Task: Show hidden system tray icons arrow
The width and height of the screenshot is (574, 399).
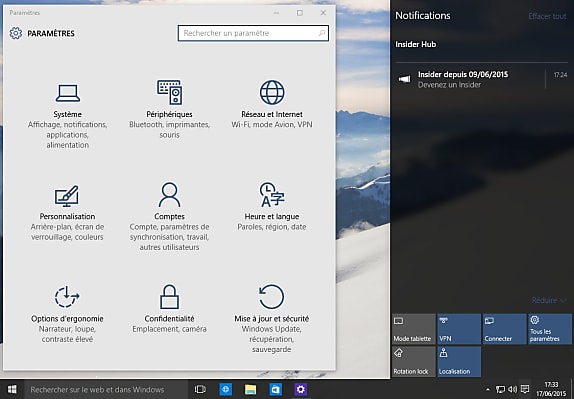Action: (x=488, y=389)
